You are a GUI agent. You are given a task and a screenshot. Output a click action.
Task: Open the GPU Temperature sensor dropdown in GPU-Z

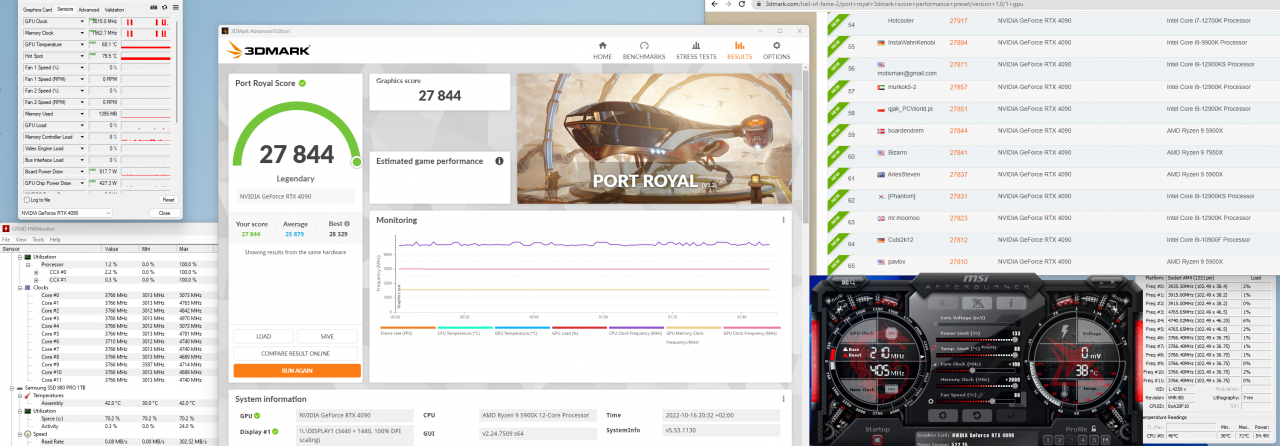click(82, 44)
